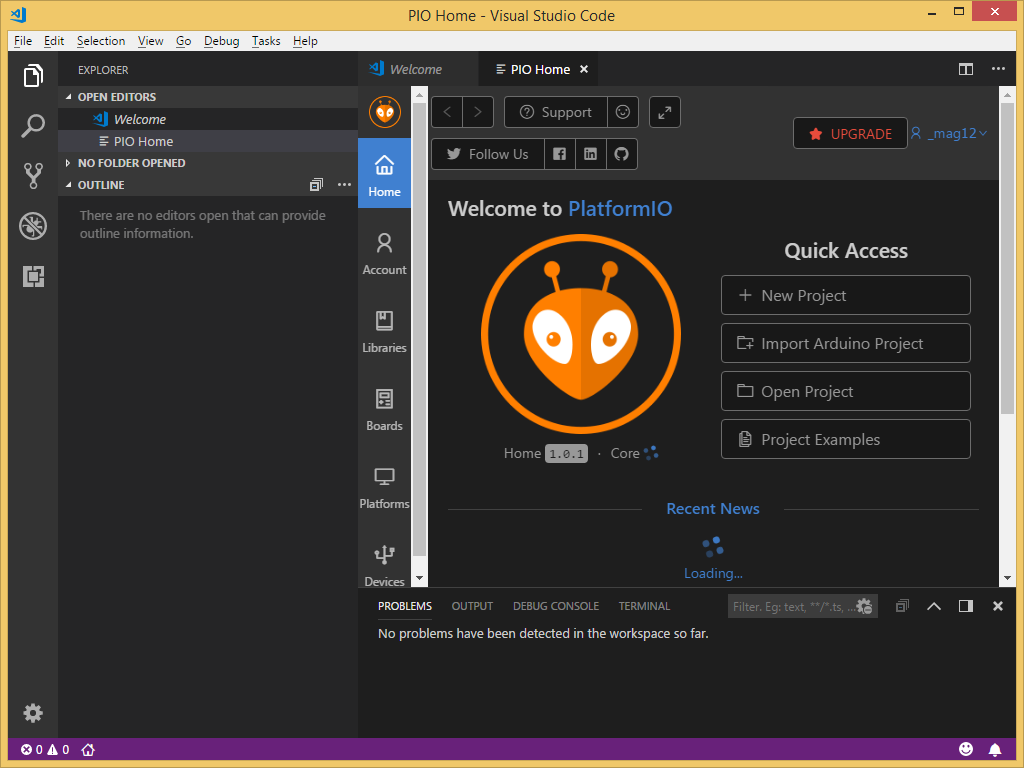This screenshot has height=768, width=1024.
Task: Expand PIO Home to fullscreen with the expand icon
Action: (x=664, y=112)
